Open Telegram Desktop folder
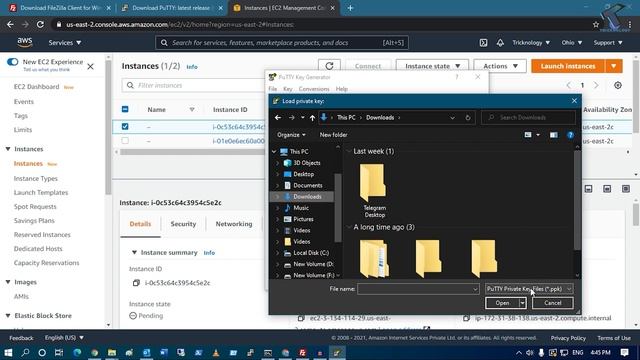 [x=374, y=191]
